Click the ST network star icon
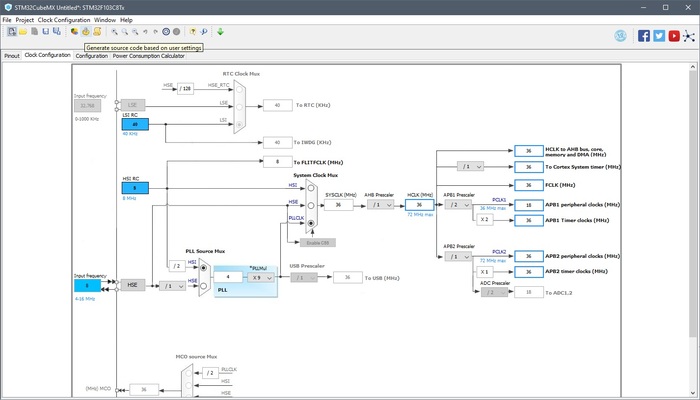Image resolution: width=700 pixels, height=400 pixels. pos(689,36)
